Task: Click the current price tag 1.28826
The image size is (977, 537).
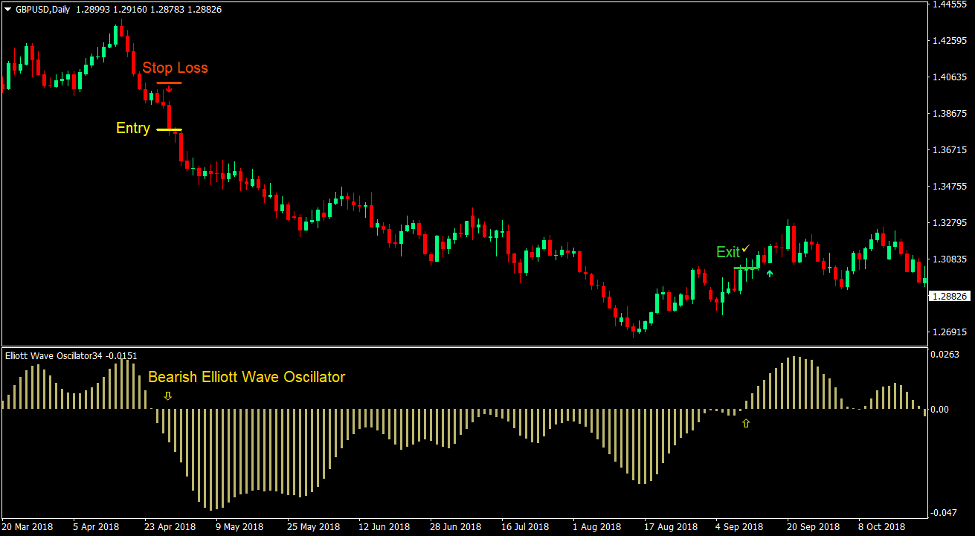Action: (950, 297)
